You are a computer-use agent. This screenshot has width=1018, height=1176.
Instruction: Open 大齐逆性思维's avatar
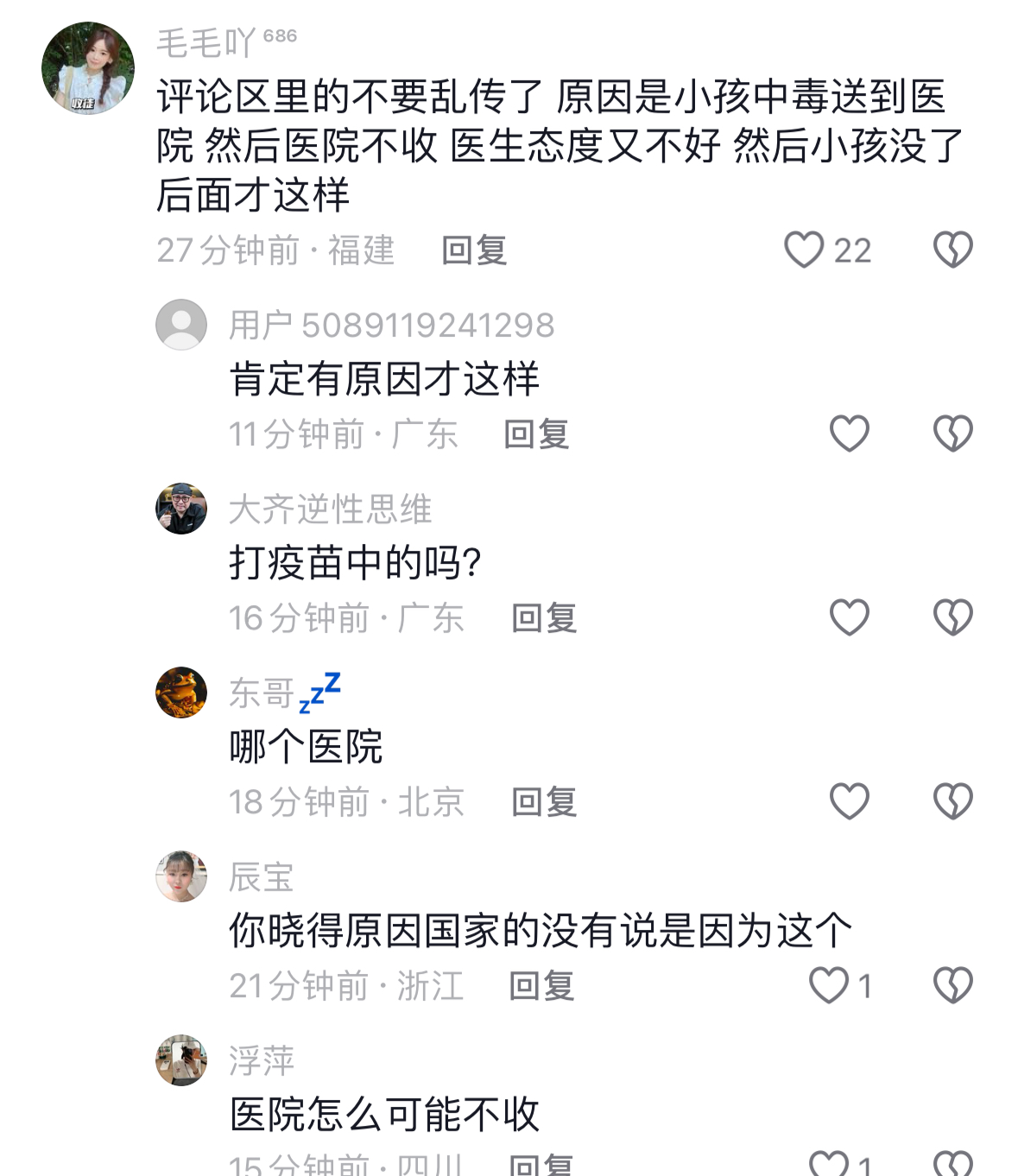coord(181,509)
